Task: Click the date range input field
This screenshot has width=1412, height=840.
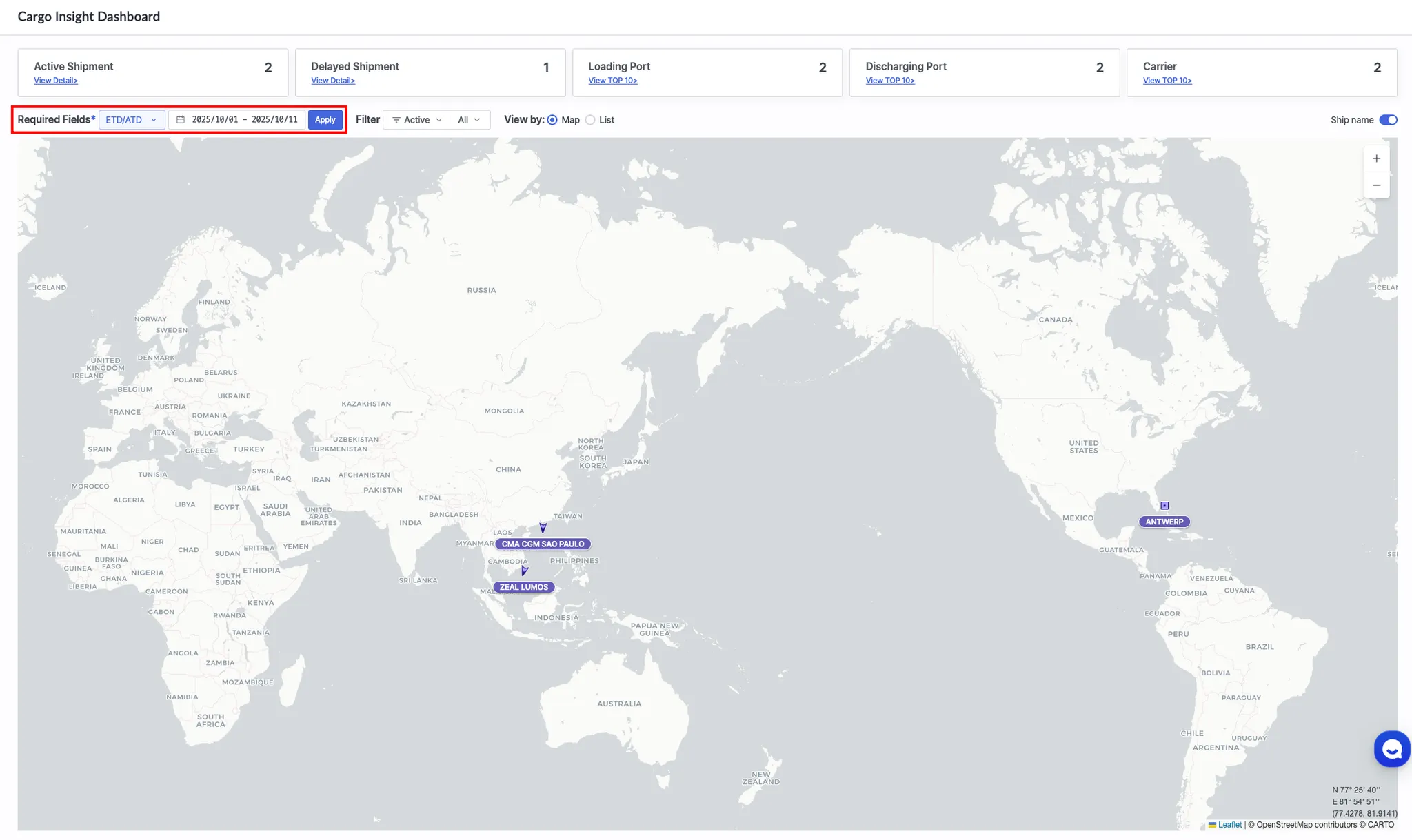Action: click(245, 120)
